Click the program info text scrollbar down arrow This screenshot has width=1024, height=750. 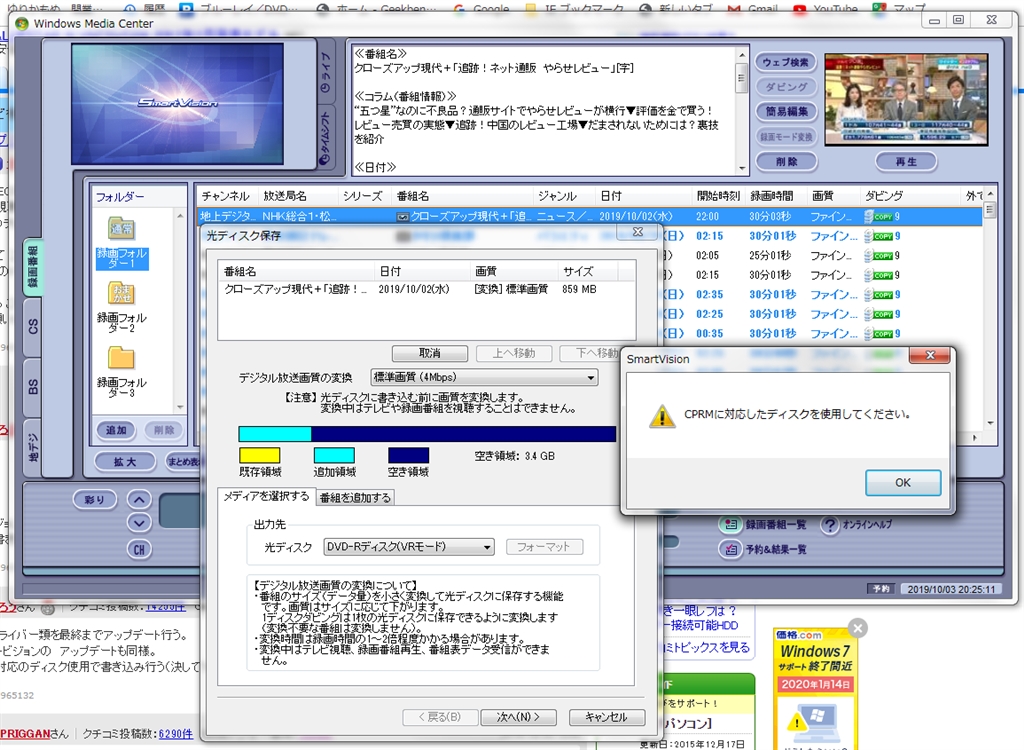pyautogui.click(x=741, y=168)
